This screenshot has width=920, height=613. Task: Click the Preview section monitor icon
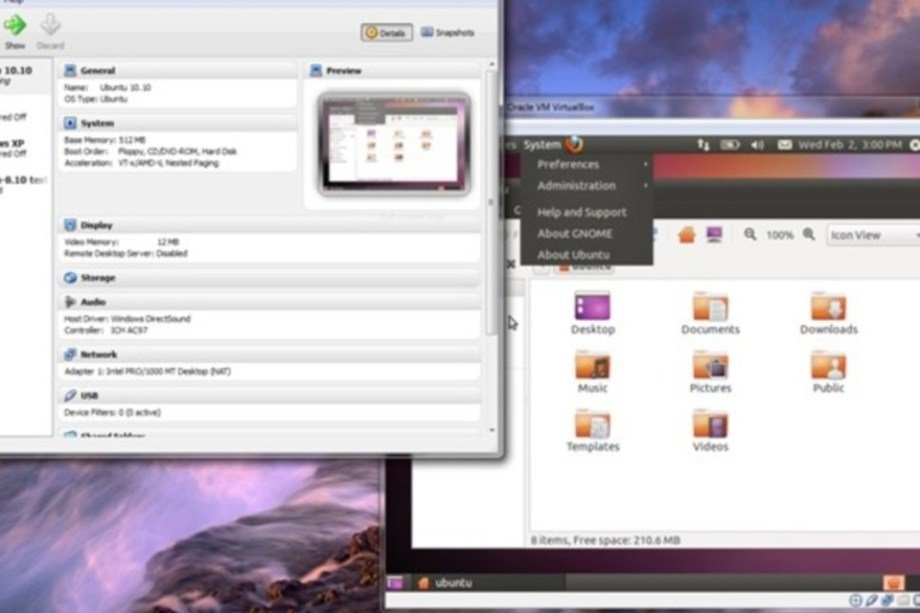coord(316,71)
